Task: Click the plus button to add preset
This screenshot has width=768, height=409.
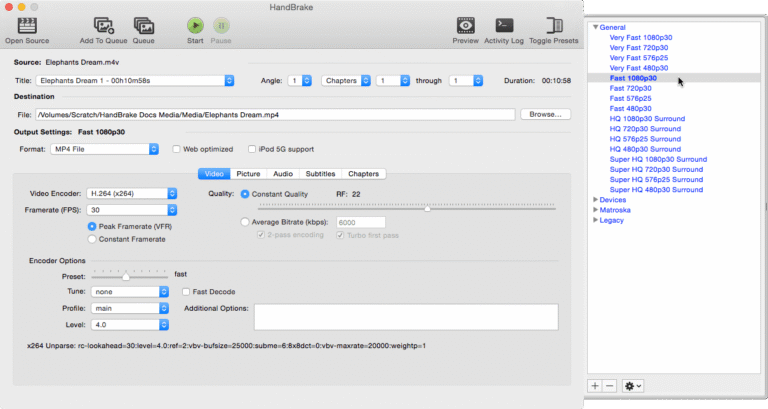Action: pyautogui.click(x=595, y=386)
